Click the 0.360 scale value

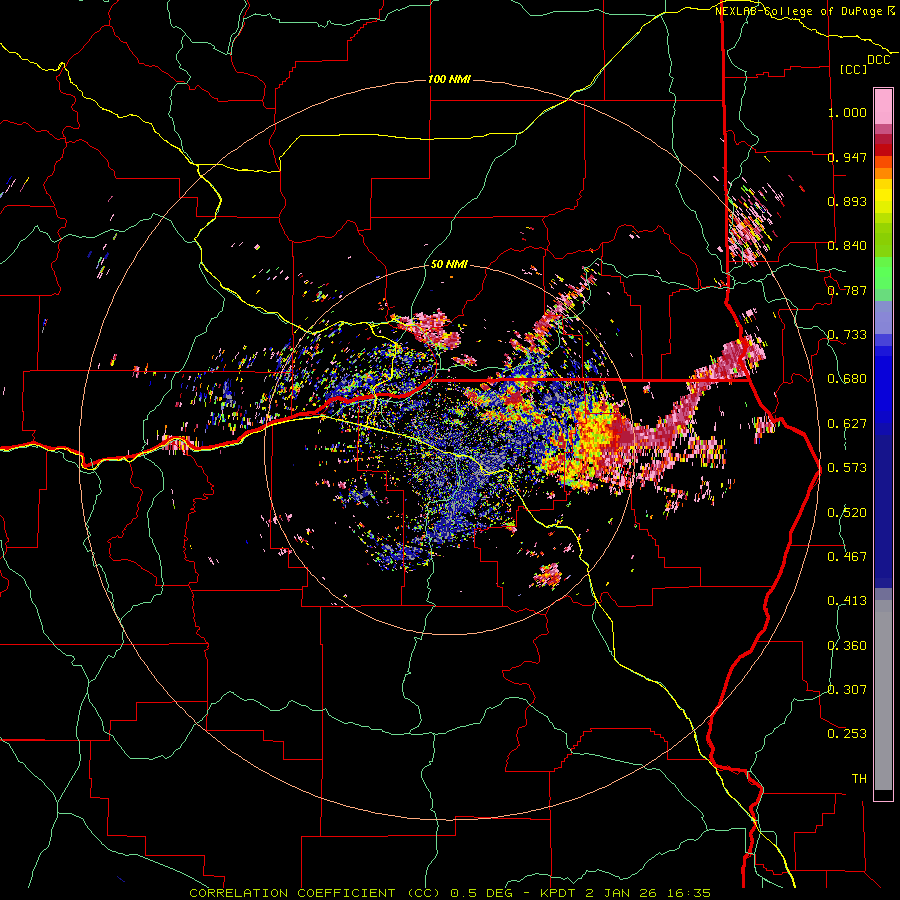click(847, 646)
